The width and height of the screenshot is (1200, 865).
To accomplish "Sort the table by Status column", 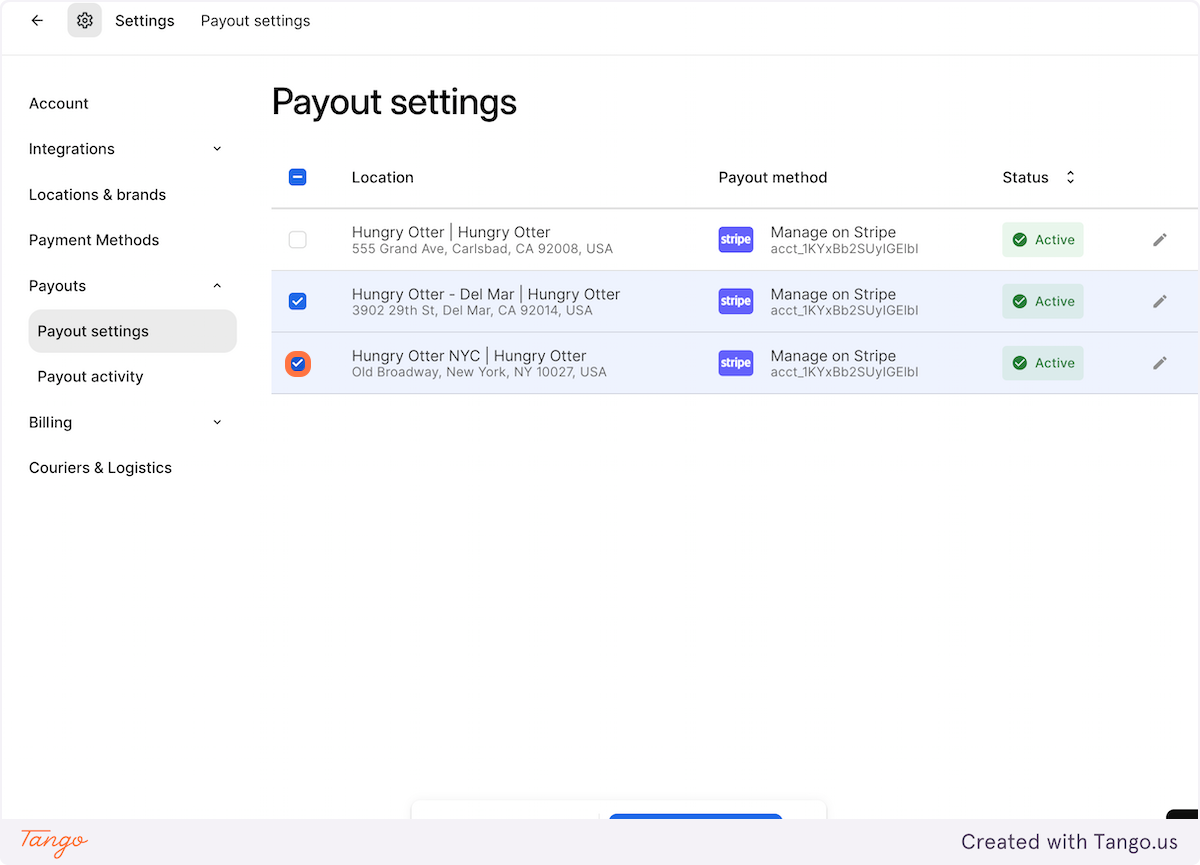I will pos(1069,177).
